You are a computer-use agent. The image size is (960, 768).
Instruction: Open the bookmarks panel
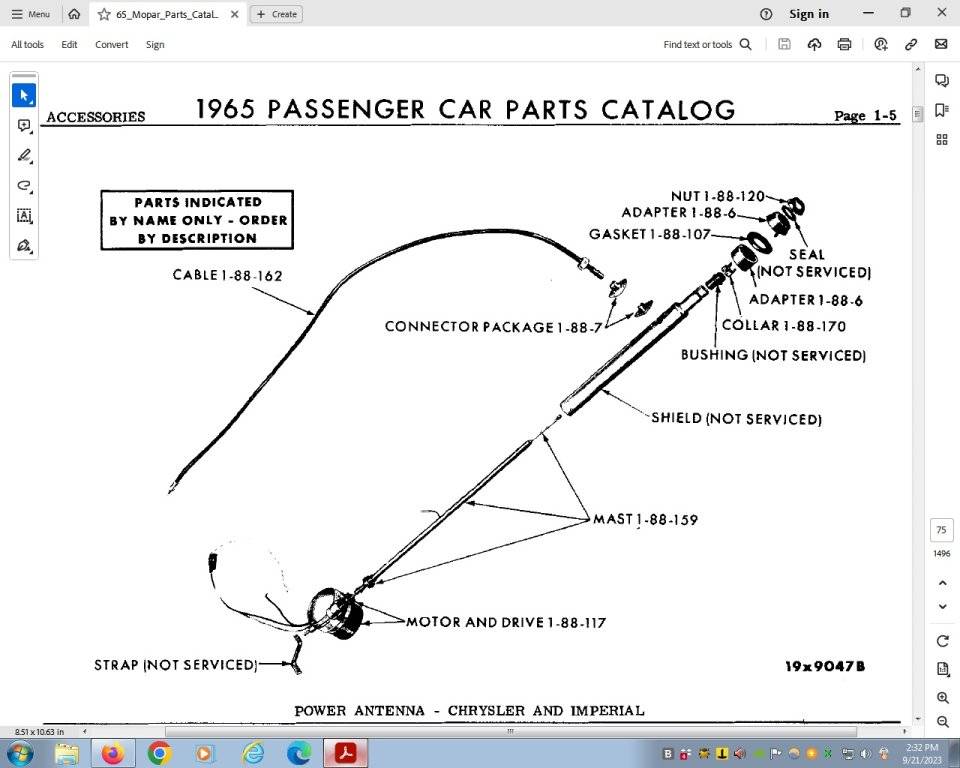pyautogui.click(x=941, y=110)
